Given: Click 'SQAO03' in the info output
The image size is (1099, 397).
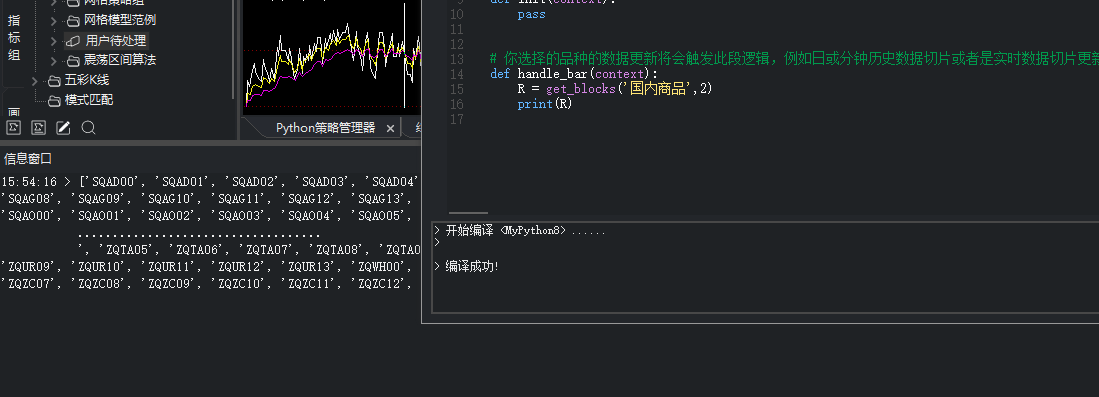Looking at the screenshot, I should pyautogui.click(x=239, y=215).
